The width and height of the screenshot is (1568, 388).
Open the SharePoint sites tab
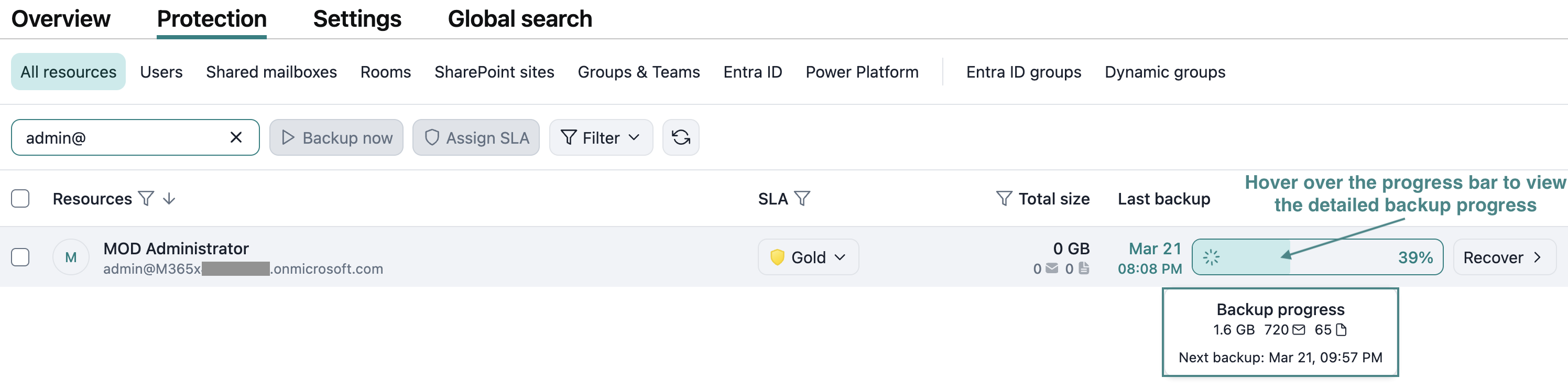(x=494, y=72)
